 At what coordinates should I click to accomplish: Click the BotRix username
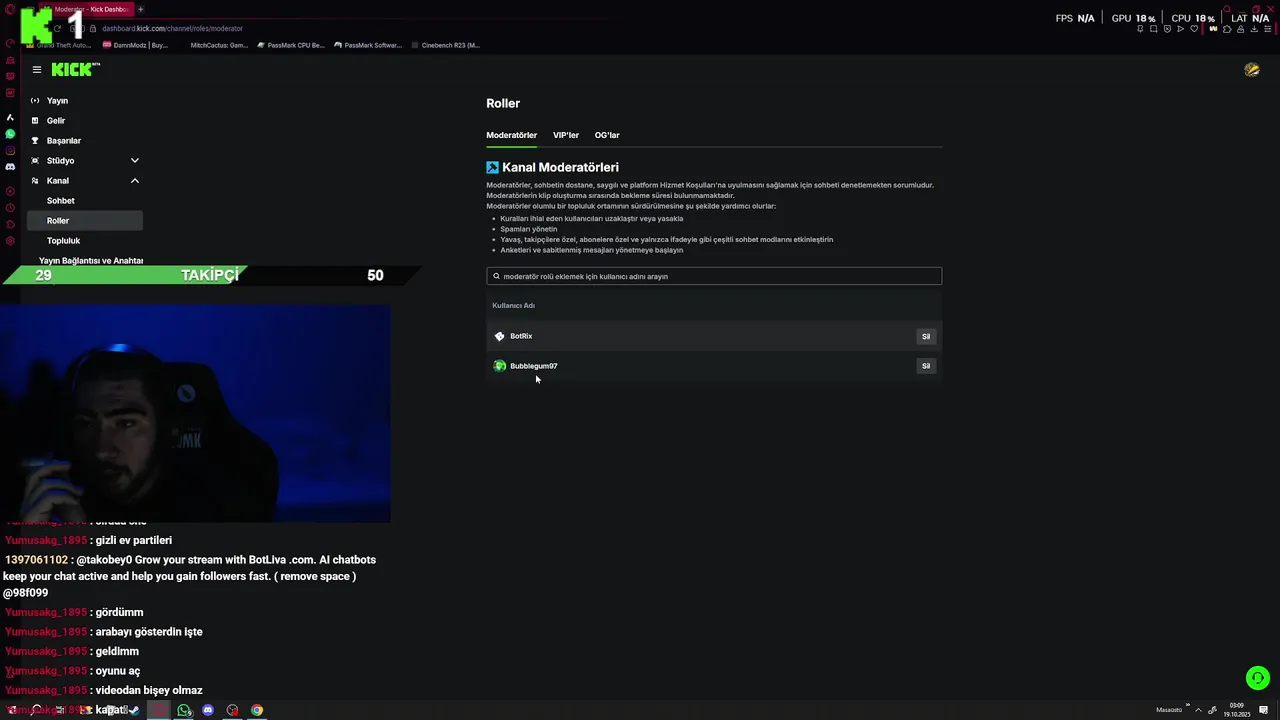click(x=521, y=337)
